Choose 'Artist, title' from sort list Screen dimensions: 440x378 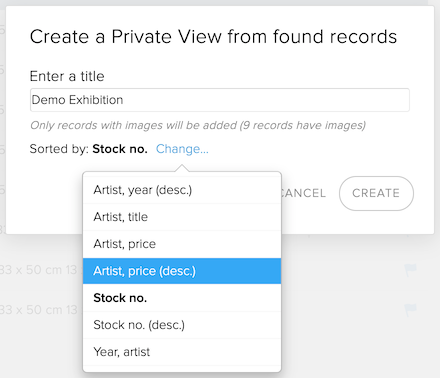click(182, 217)
